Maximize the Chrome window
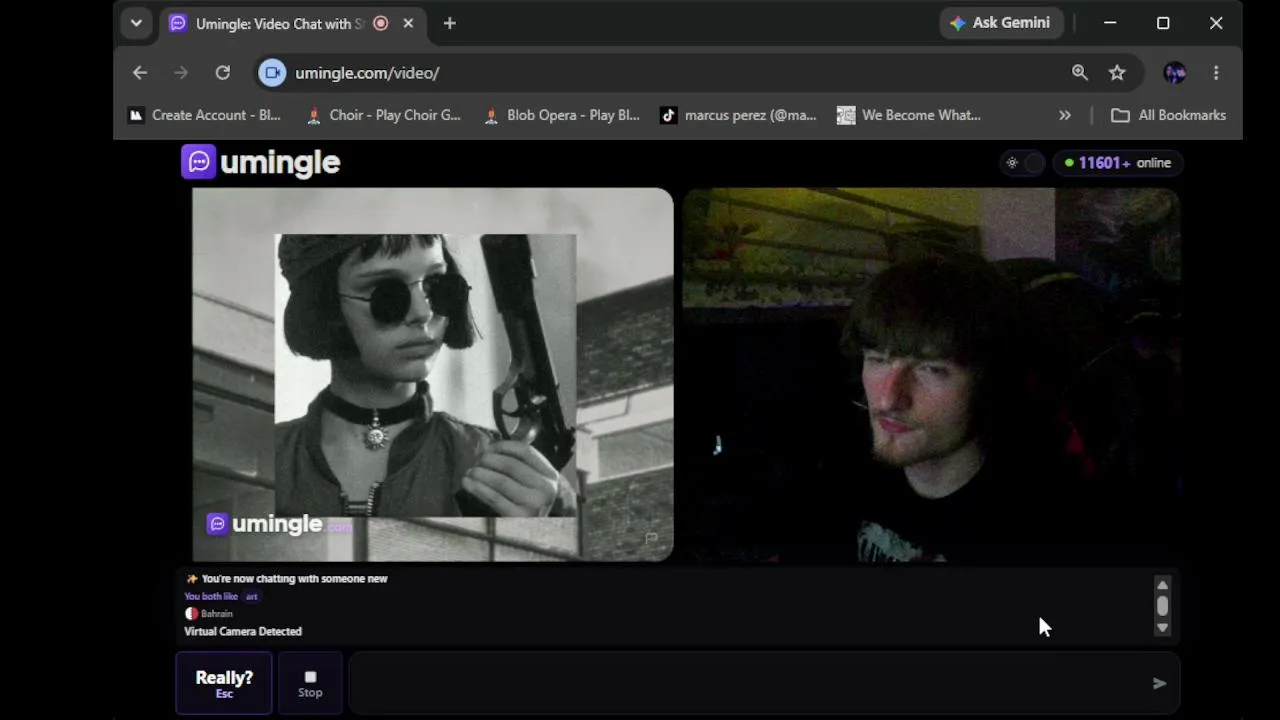1280x720 pixels. click(1163, 23)
